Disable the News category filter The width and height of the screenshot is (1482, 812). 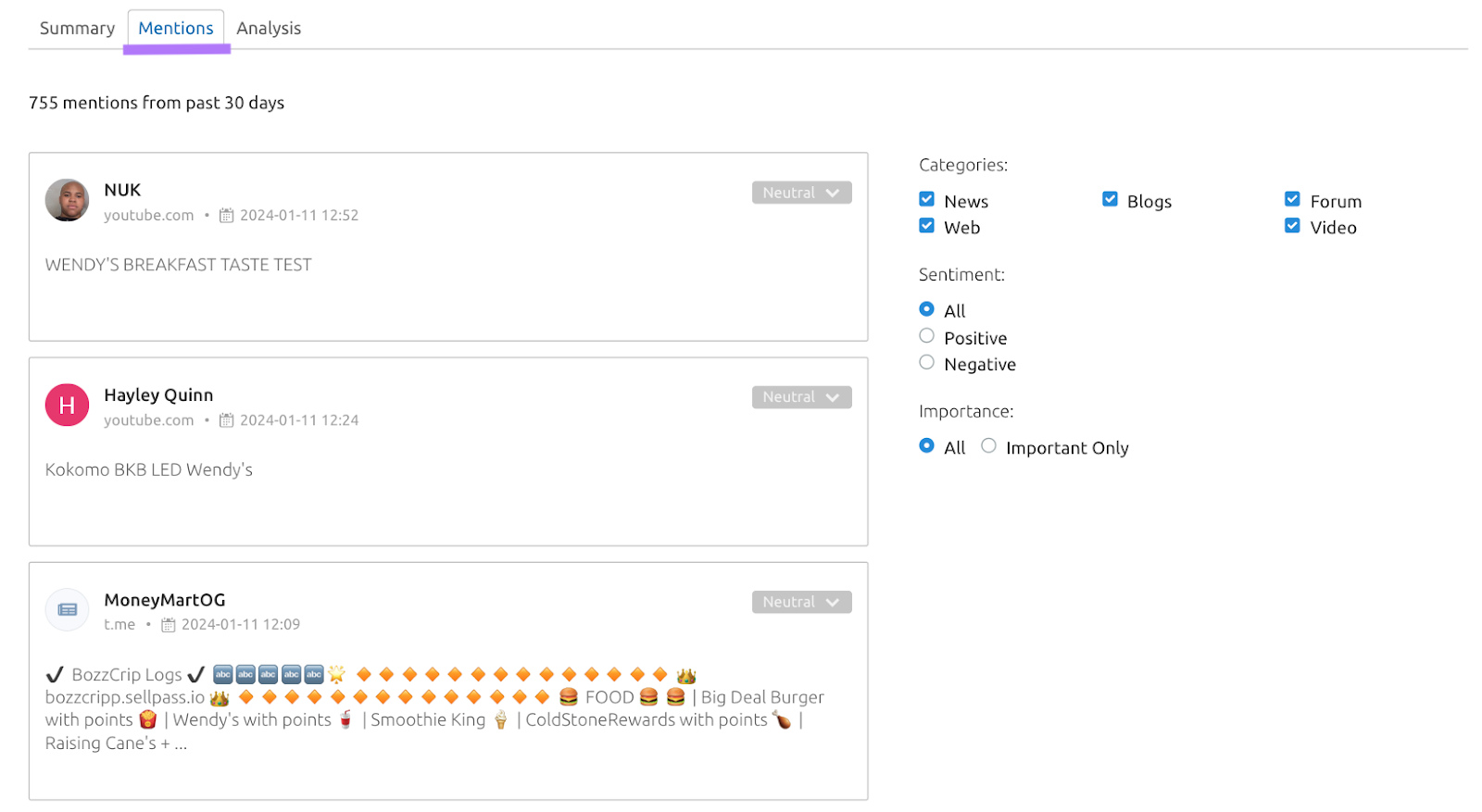tap(926, 198)
